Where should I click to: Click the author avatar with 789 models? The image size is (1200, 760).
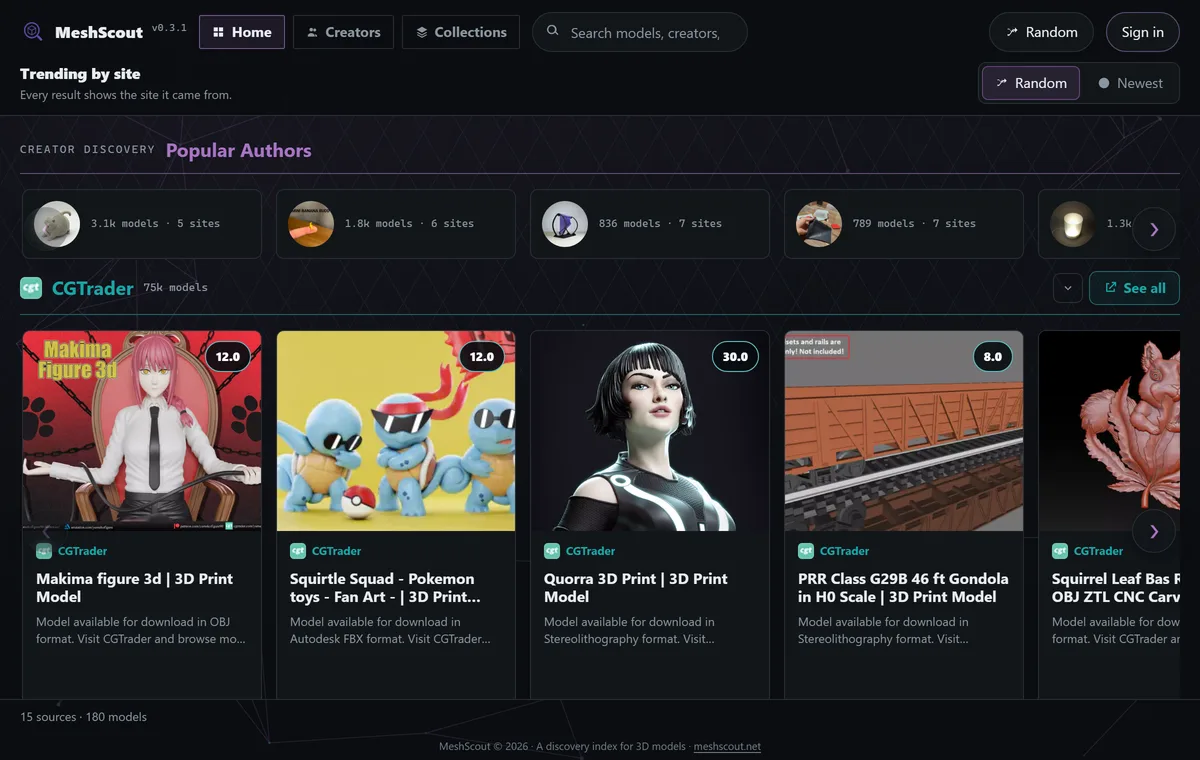click(x=819, y=224)
